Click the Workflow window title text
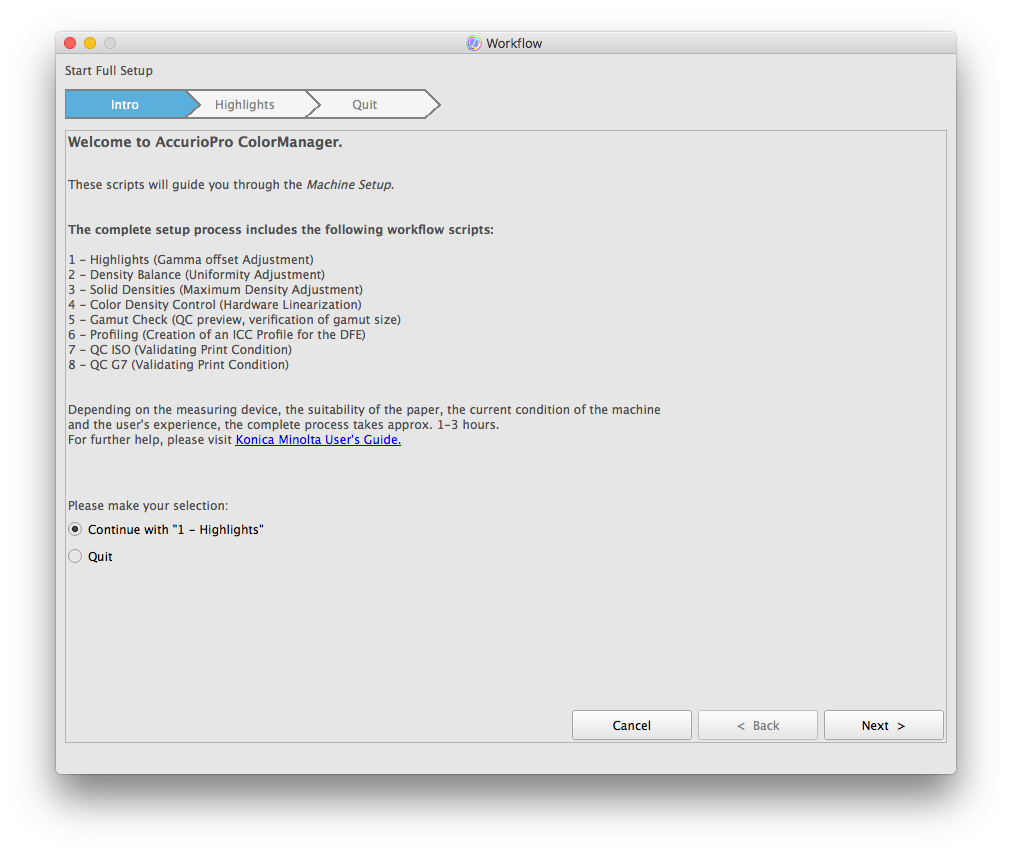 coord(514,43)
